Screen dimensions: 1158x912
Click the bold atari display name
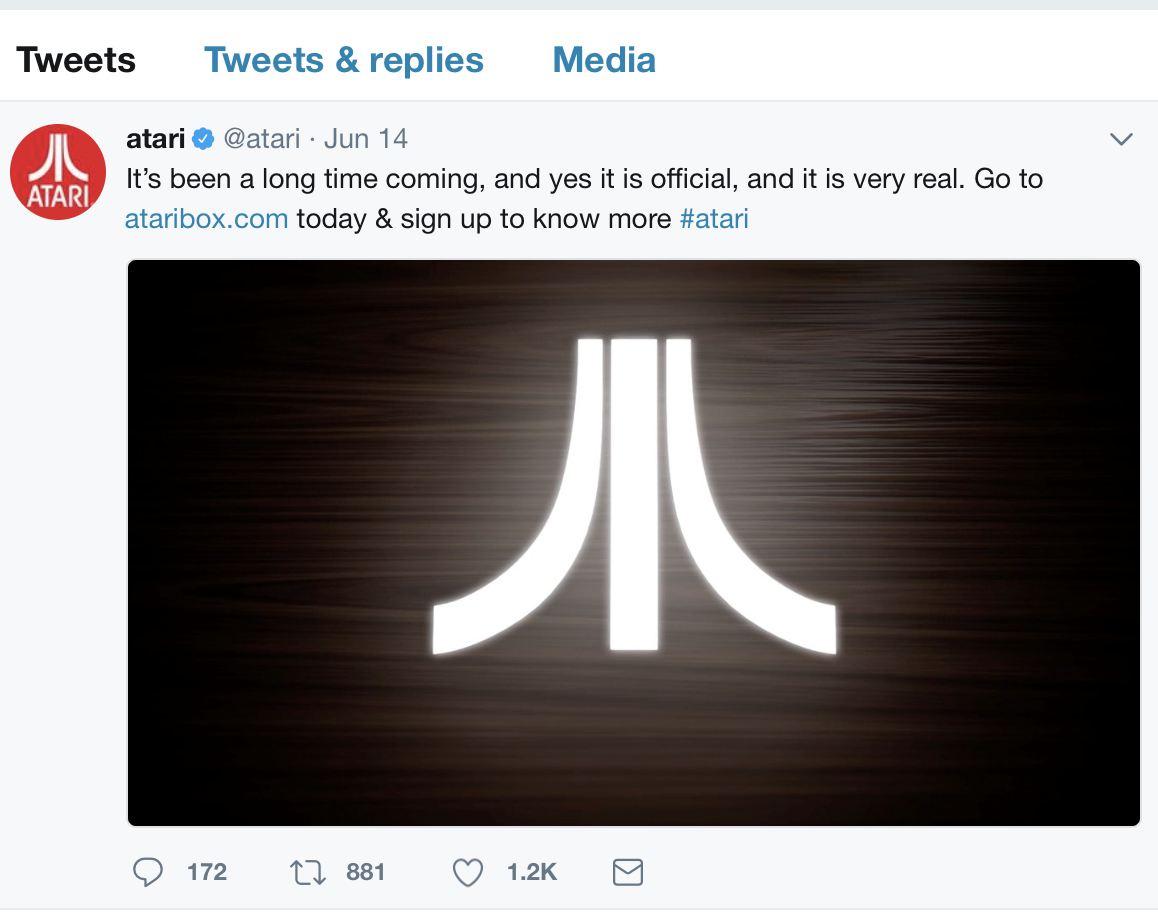156,138
